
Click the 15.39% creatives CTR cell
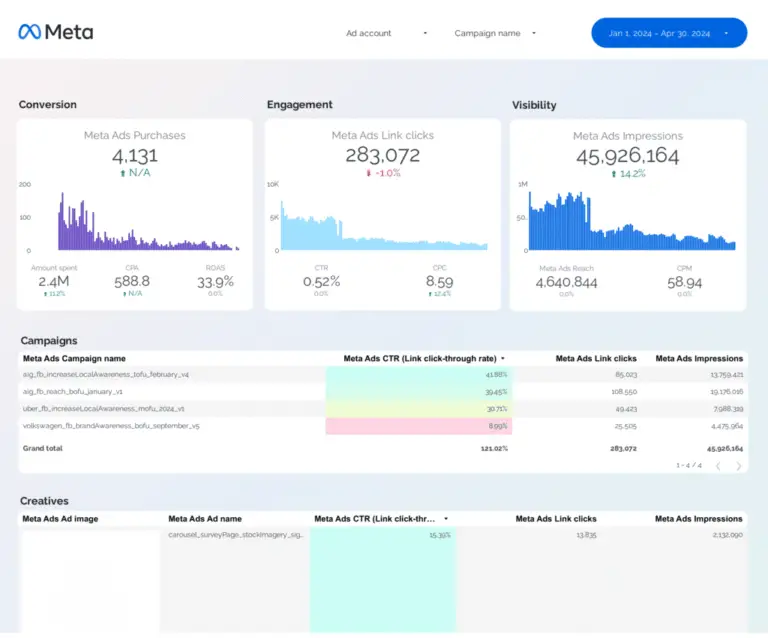(x=383, y=580)
